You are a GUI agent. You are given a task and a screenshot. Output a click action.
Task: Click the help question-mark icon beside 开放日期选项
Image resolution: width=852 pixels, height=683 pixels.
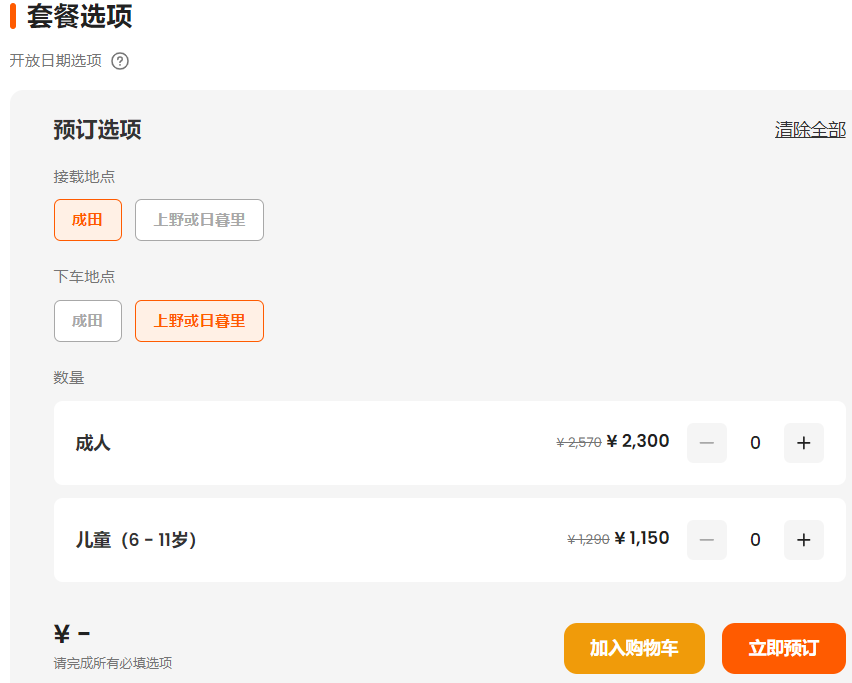pyautogui.click(x=120, y=61)
